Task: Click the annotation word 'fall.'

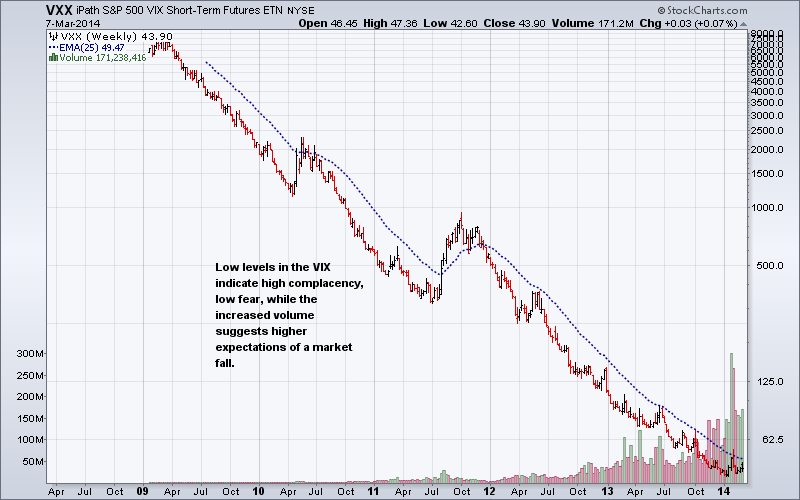Action: pyautogui.click(x=225, y=363)
